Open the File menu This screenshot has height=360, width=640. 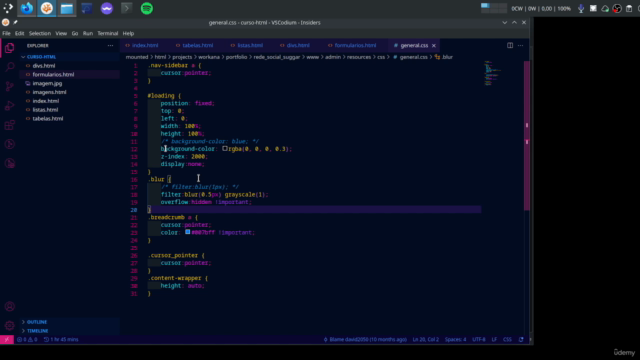[6, 33]
